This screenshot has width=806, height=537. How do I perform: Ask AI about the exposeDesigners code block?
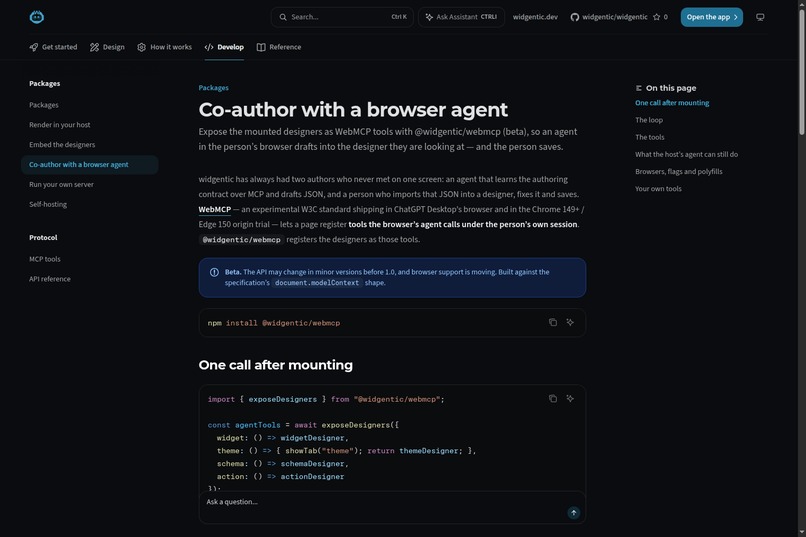pyautogui.click(x=570, y=398)
